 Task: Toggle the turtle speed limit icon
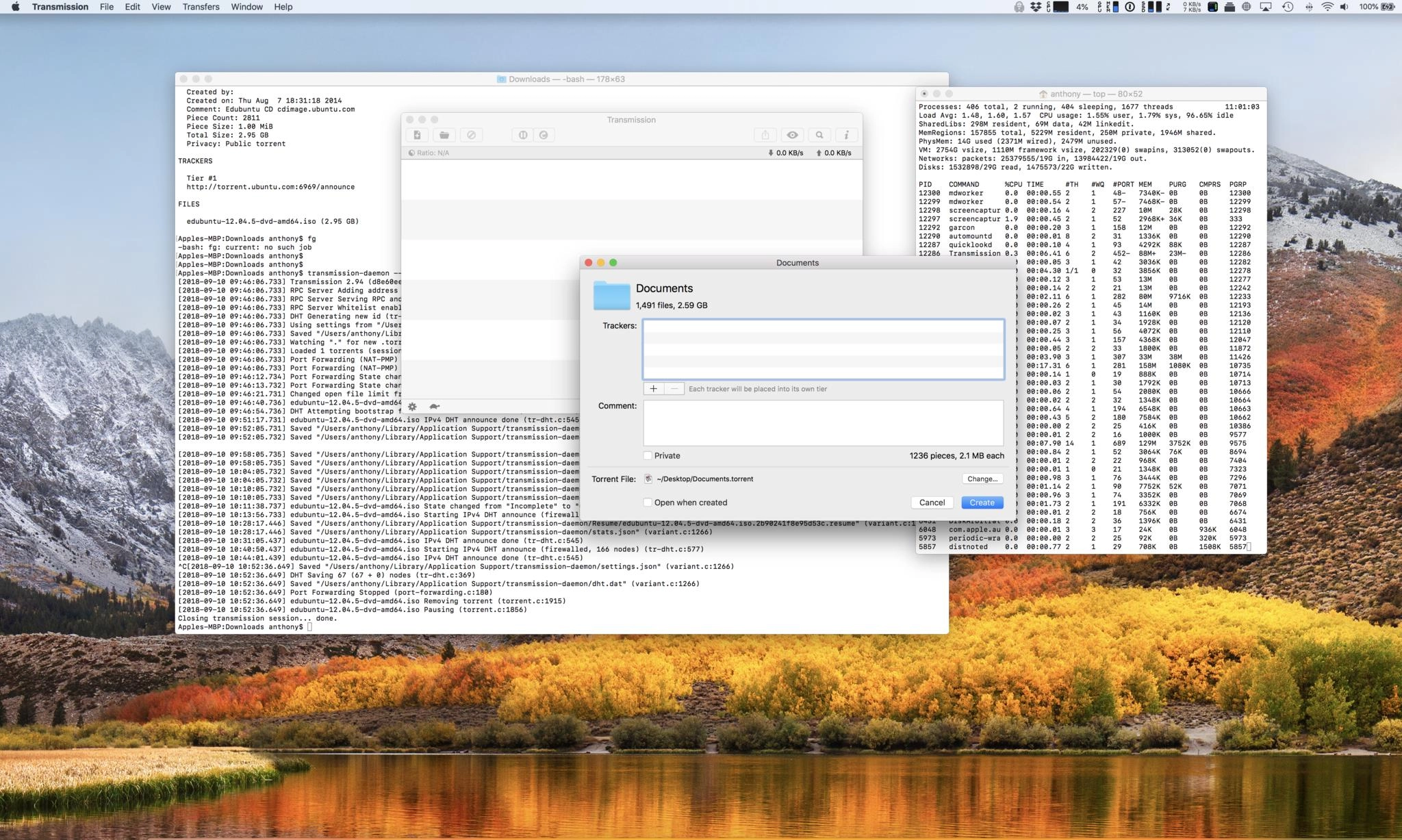click(434, 407)
